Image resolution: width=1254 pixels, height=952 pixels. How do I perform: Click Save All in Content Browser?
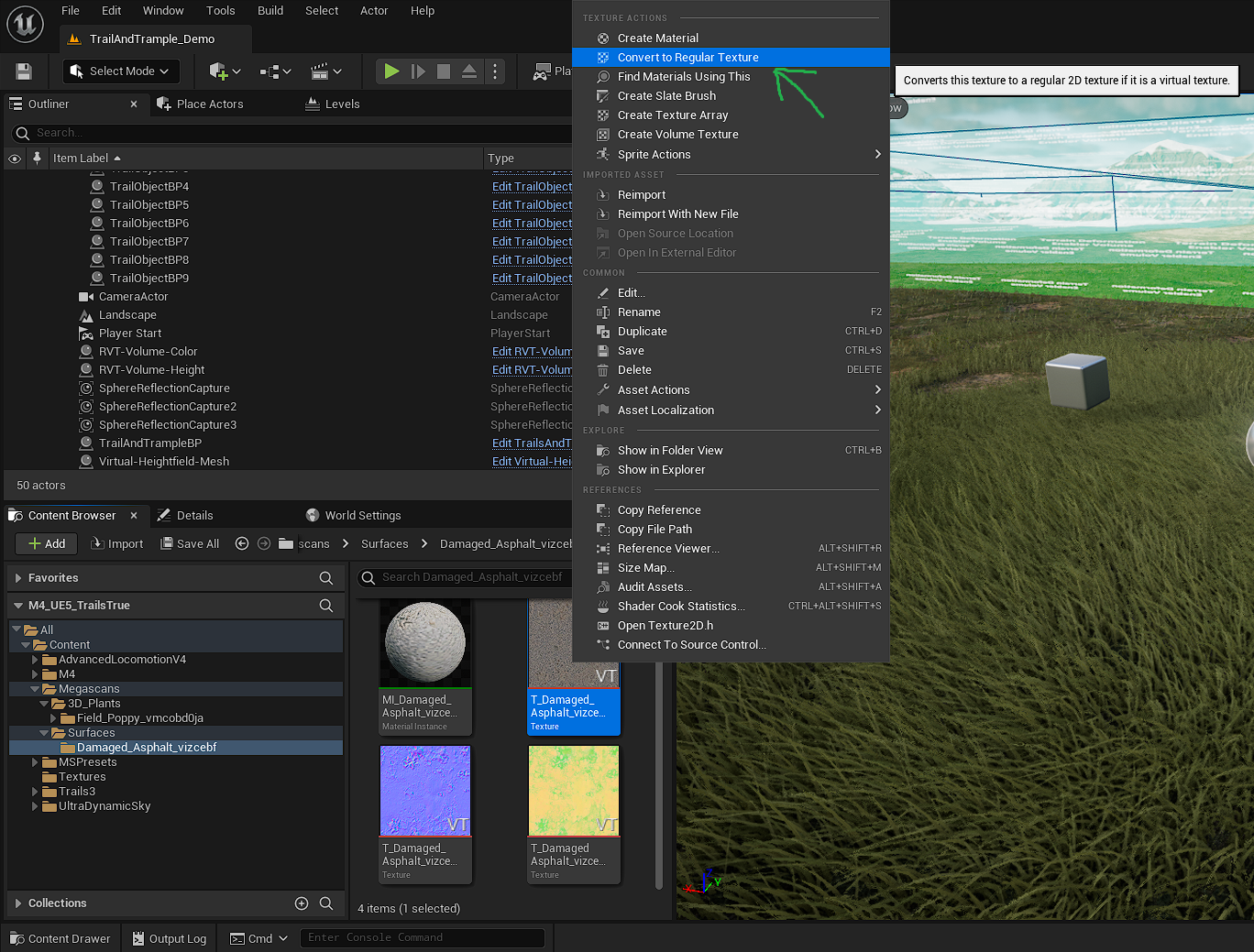coord(190,543)
